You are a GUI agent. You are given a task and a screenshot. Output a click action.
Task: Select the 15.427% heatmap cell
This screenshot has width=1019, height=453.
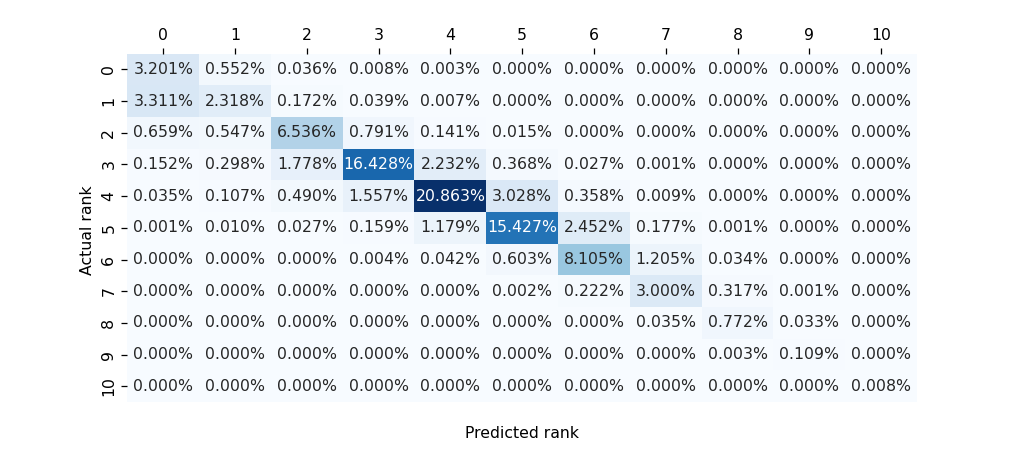click(x=522, y=227)
